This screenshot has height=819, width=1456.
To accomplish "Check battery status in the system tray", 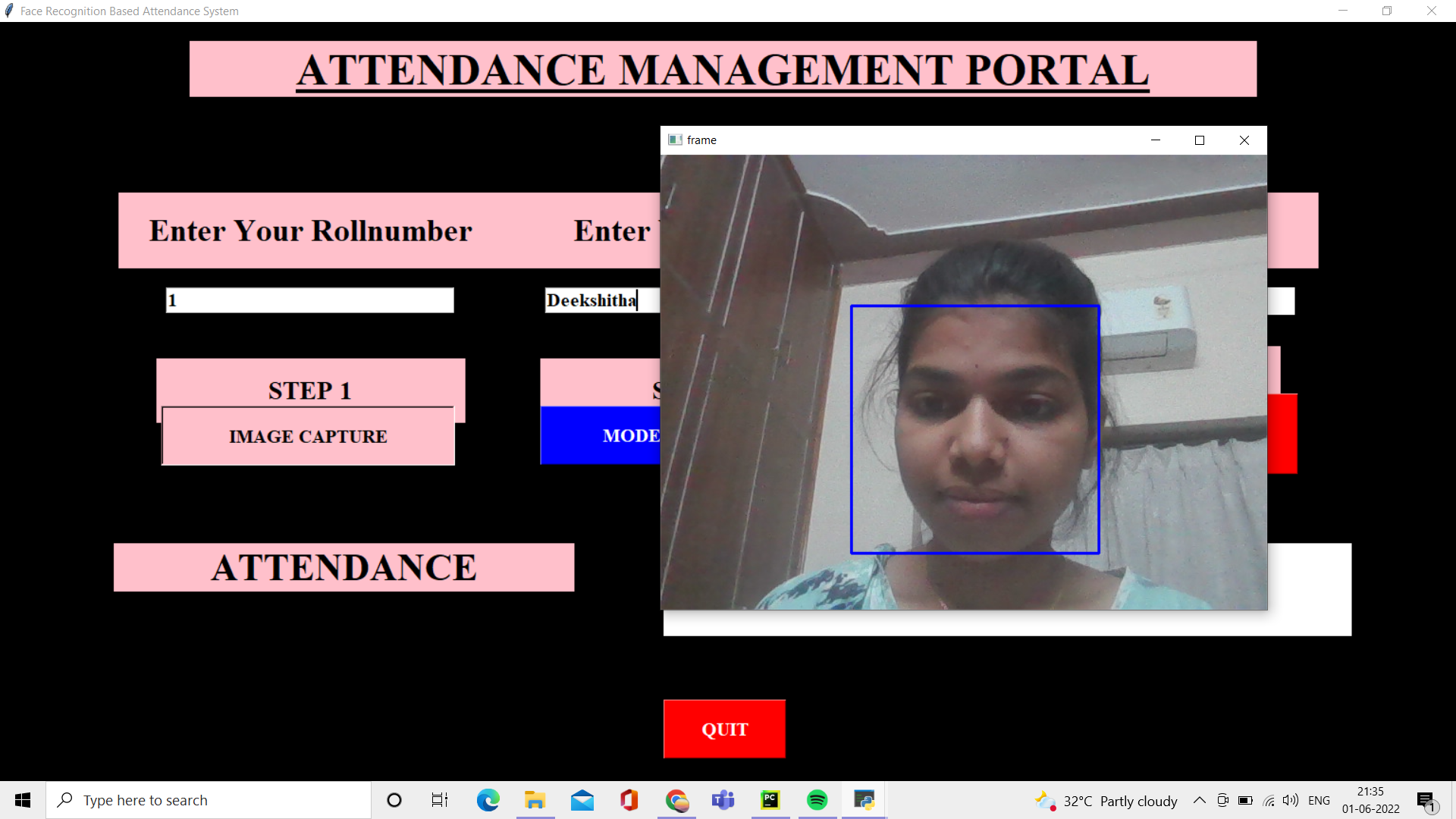I will click(1244, 800).
